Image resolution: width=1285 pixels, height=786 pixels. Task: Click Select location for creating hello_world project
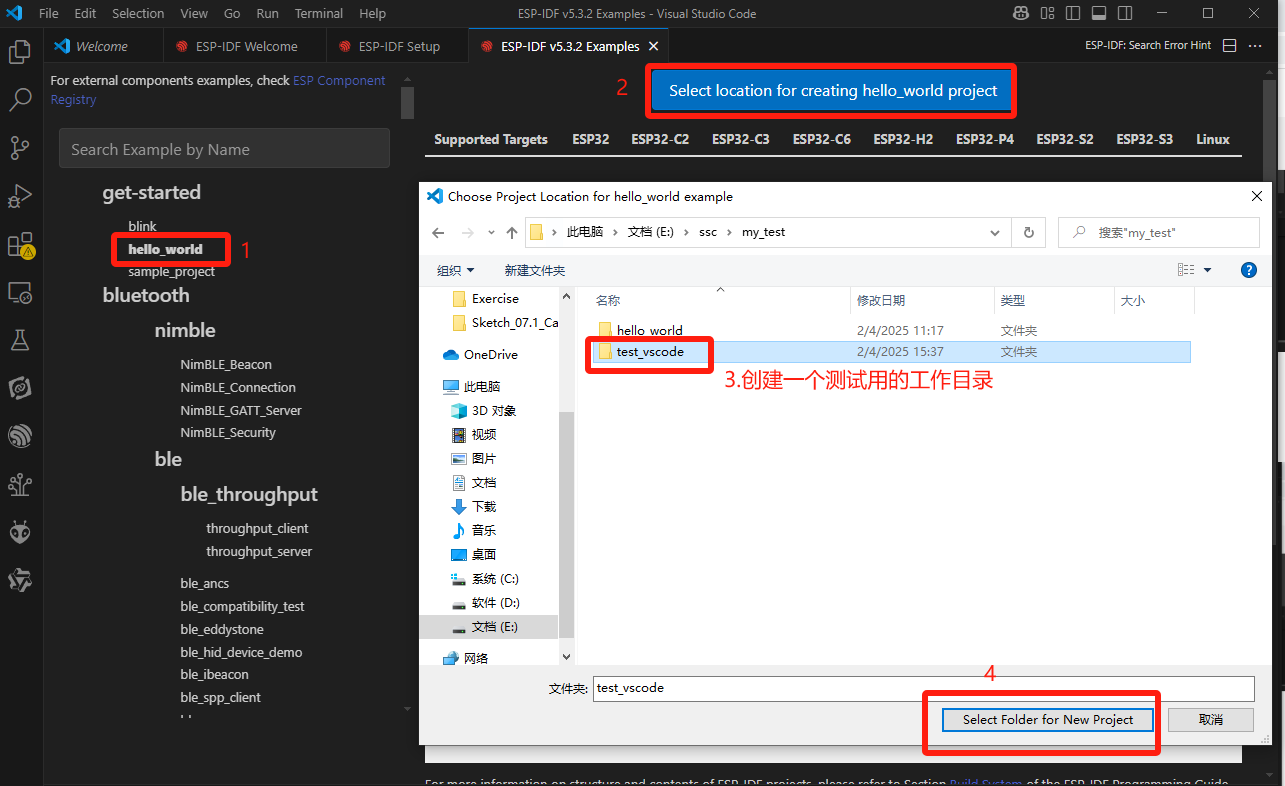(833, 90)
